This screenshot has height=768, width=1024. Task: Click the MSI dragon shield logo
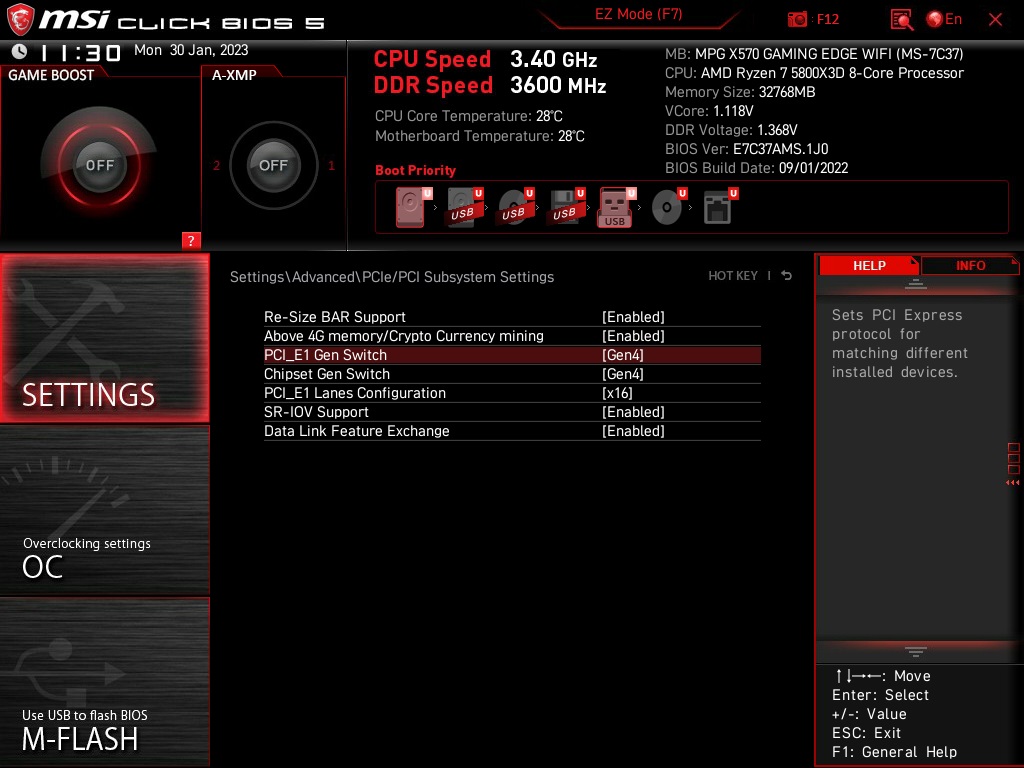click(20, 19)
